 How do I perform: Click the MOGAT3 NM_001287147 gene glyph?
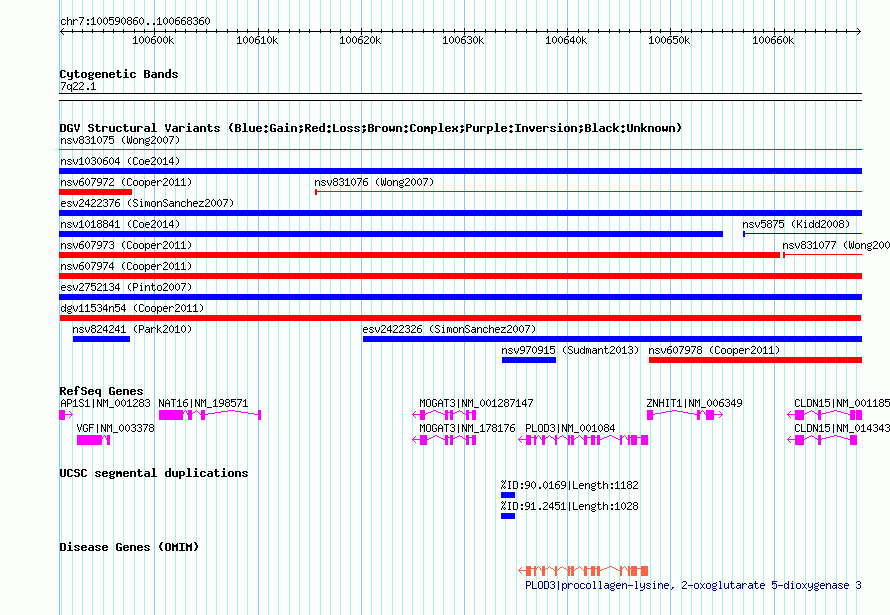446,415
